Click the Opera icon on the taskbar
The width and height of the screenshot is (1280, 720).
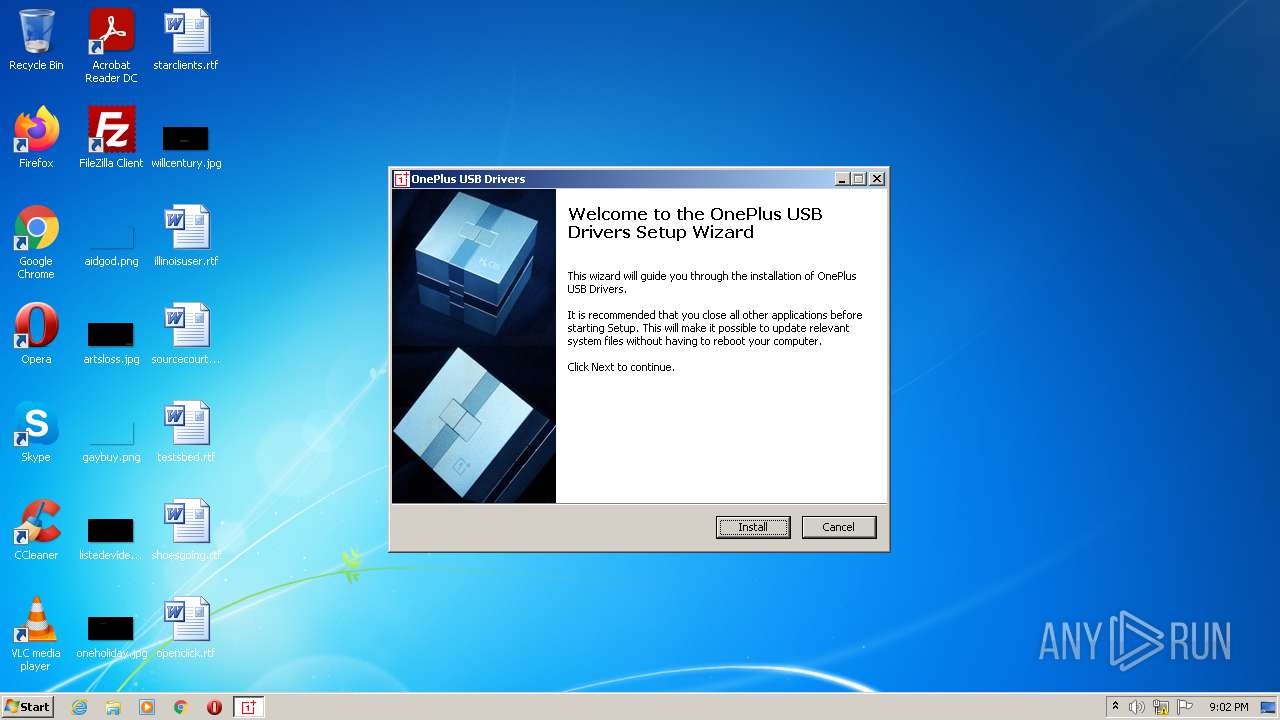tap(214, 707)
